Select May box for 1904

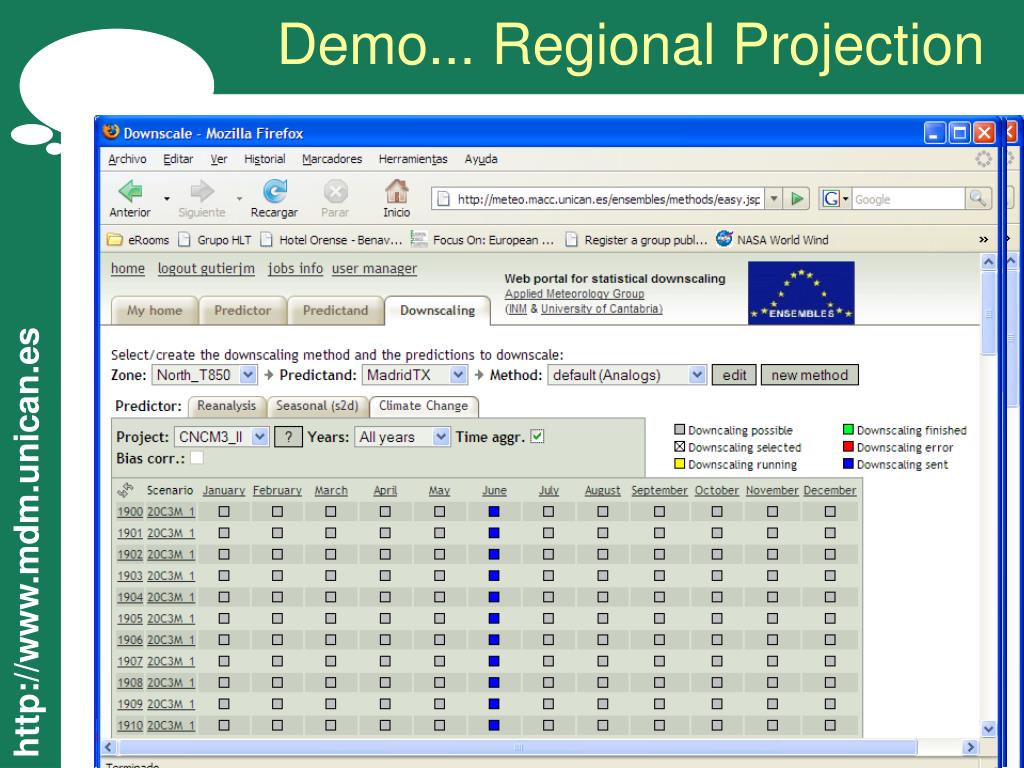tap(440, 597)
